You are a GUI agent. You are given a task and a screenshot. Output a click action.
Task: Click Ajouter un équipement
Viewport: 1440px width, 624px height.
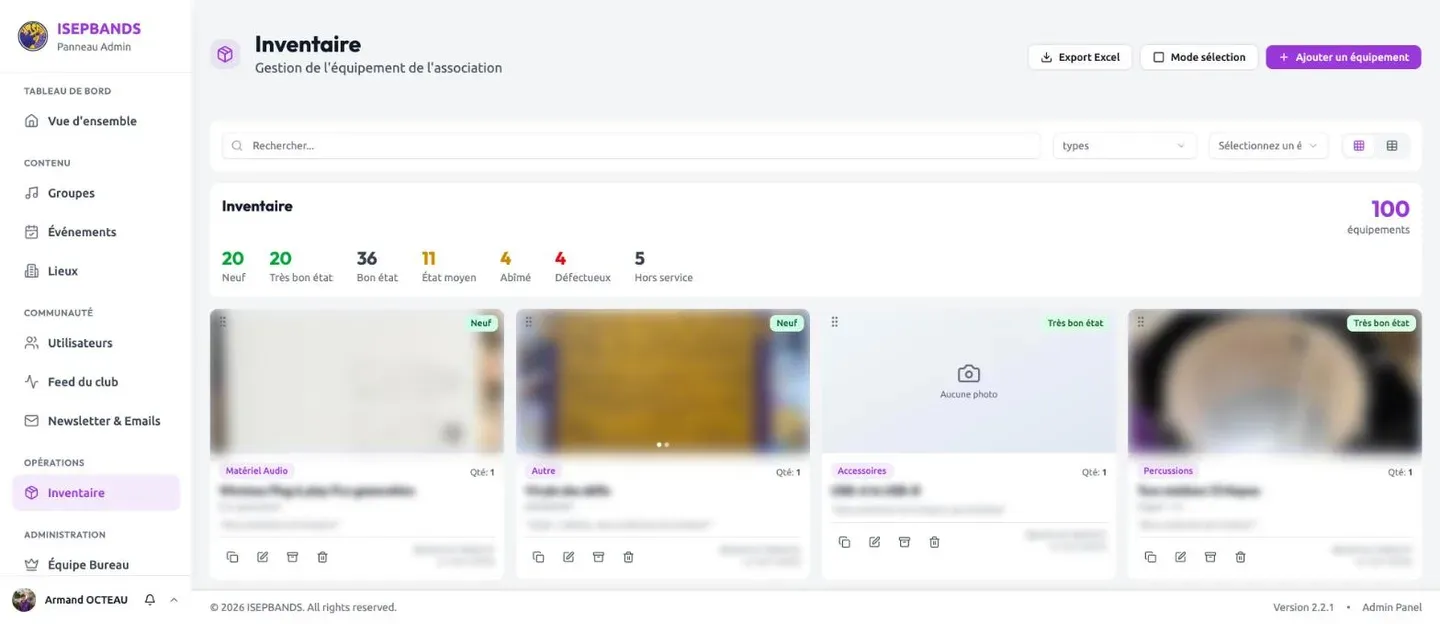1343,57
